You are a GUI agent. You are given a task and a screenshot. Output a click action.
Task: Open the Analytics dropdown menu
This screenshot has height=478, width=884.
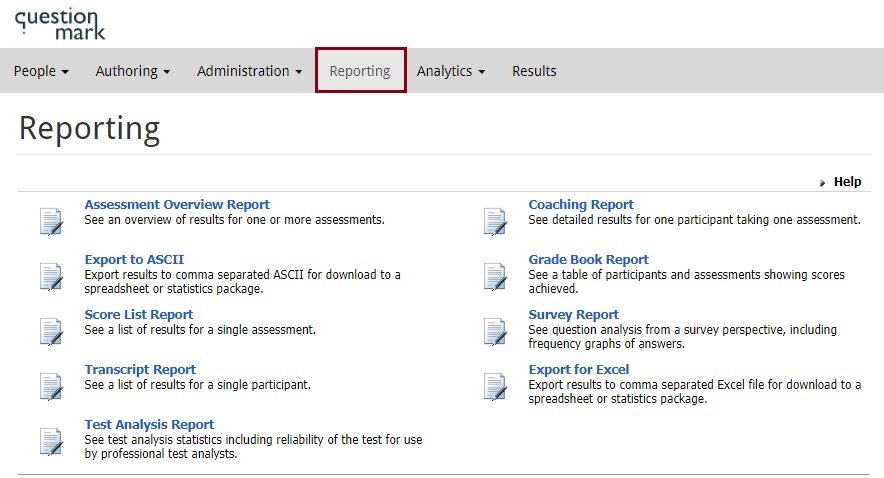click(x=450, y=71)
